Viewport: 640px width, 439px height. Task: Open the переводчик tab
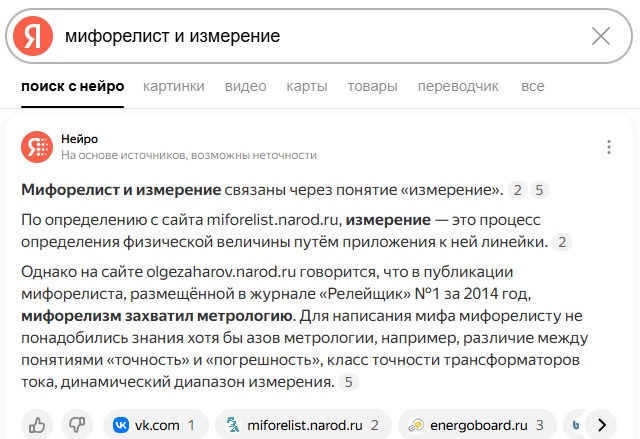(x=458, y=86)
